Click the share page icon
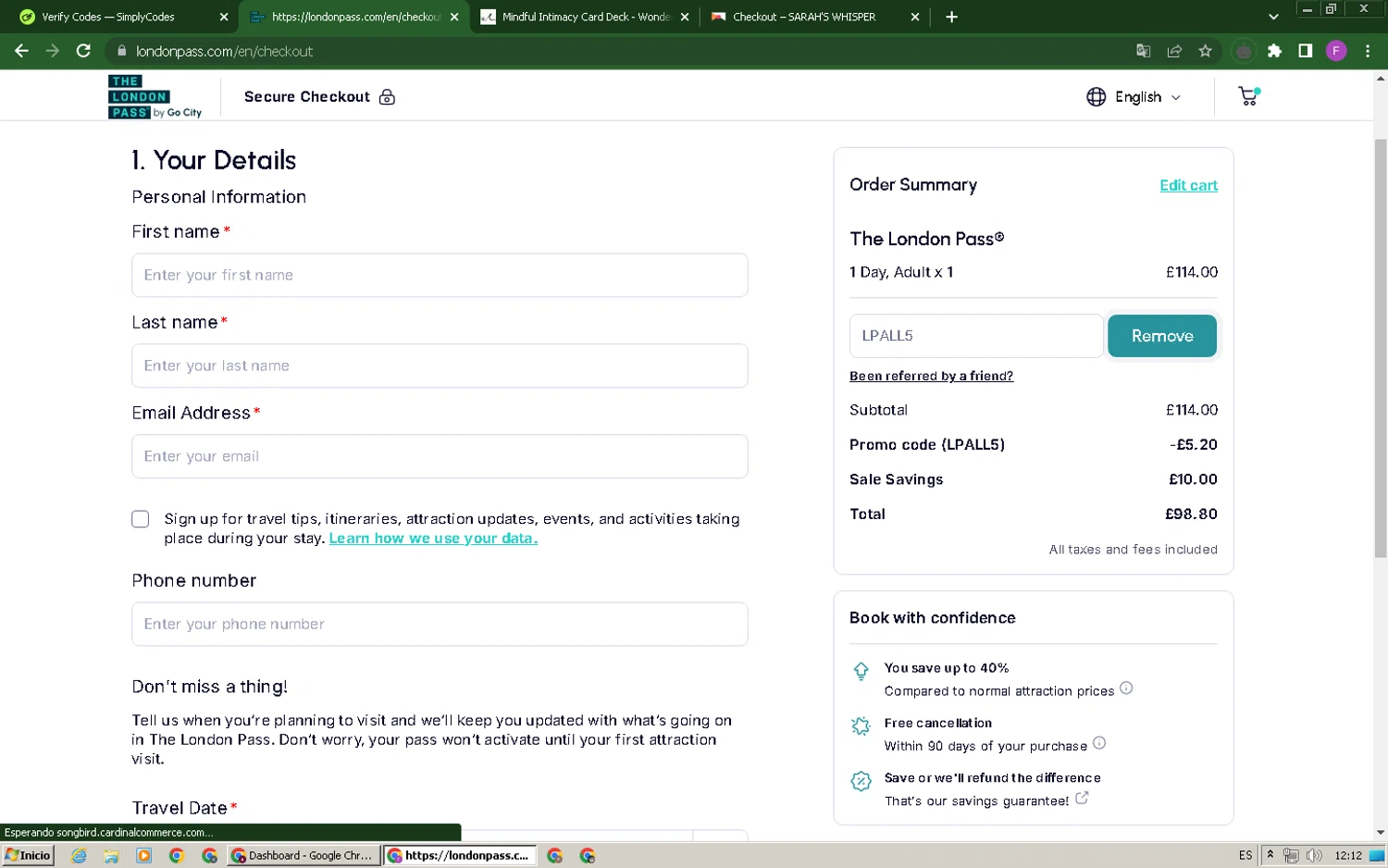Screen dimensions: 1388x868 click(x=1174, y=51)
